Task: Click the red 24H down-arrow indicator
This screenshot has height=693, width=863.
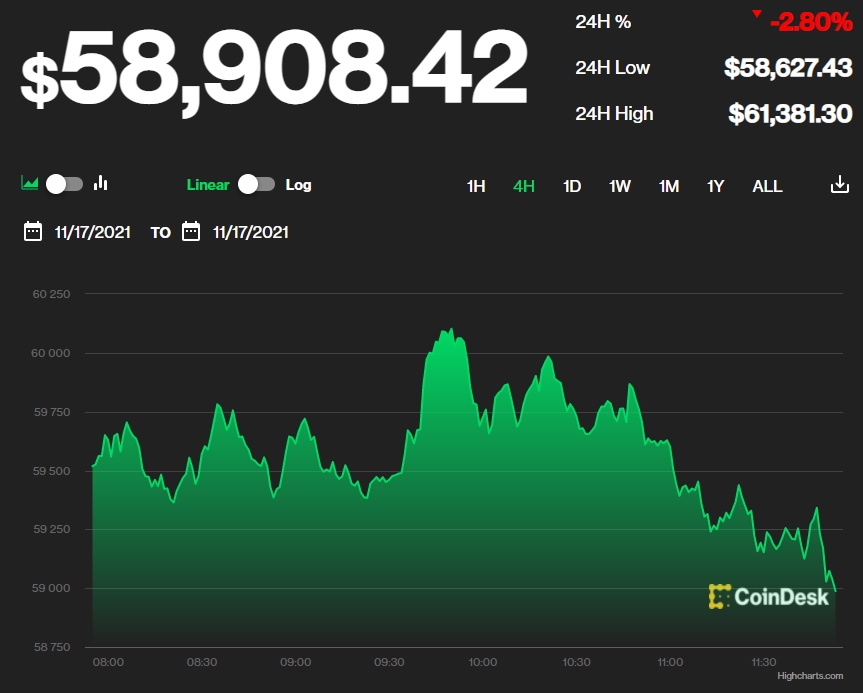Action: (x=757, y=14)
